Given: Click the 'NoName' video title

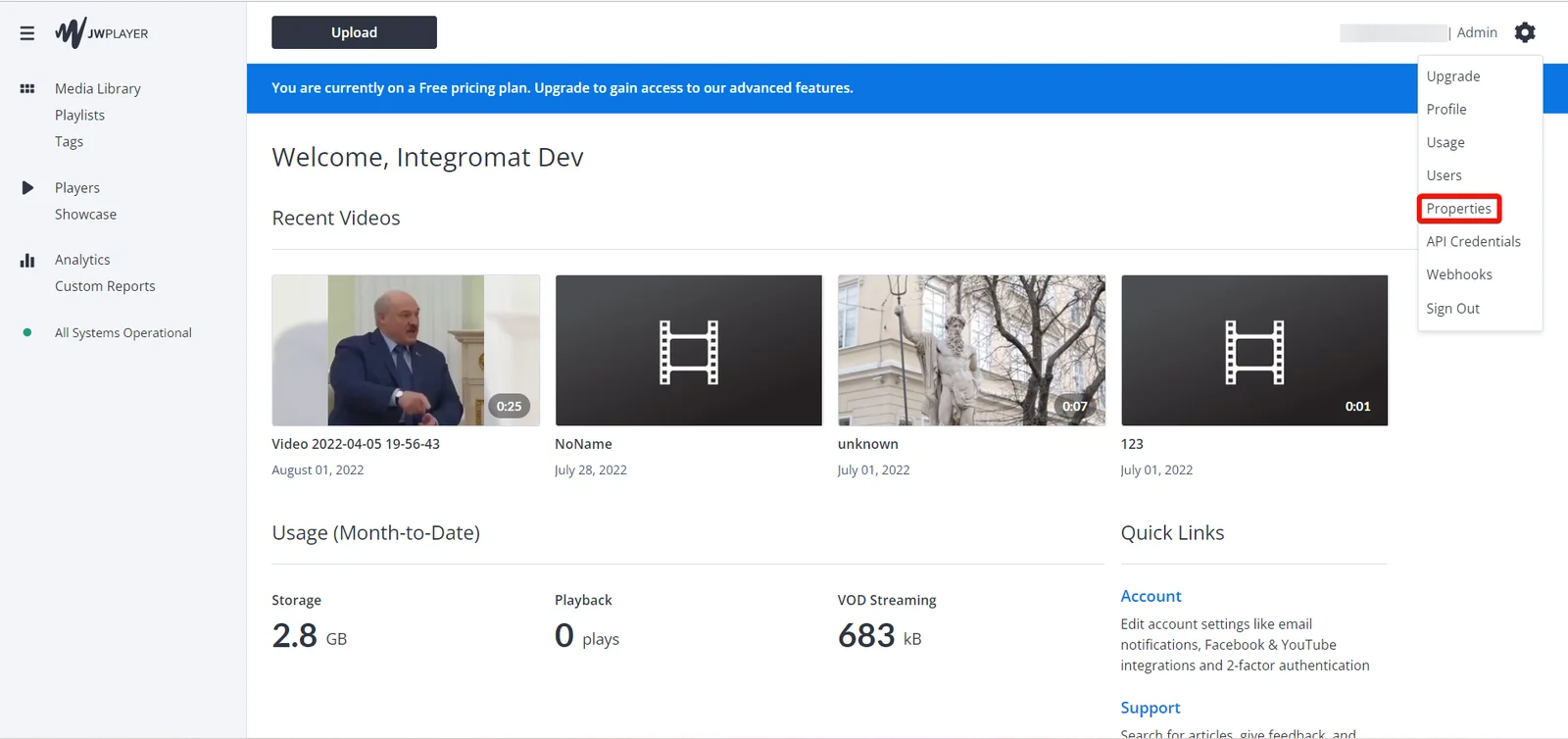Looking at the screenshot, I should pyautogui.click(x=583, y=444).
